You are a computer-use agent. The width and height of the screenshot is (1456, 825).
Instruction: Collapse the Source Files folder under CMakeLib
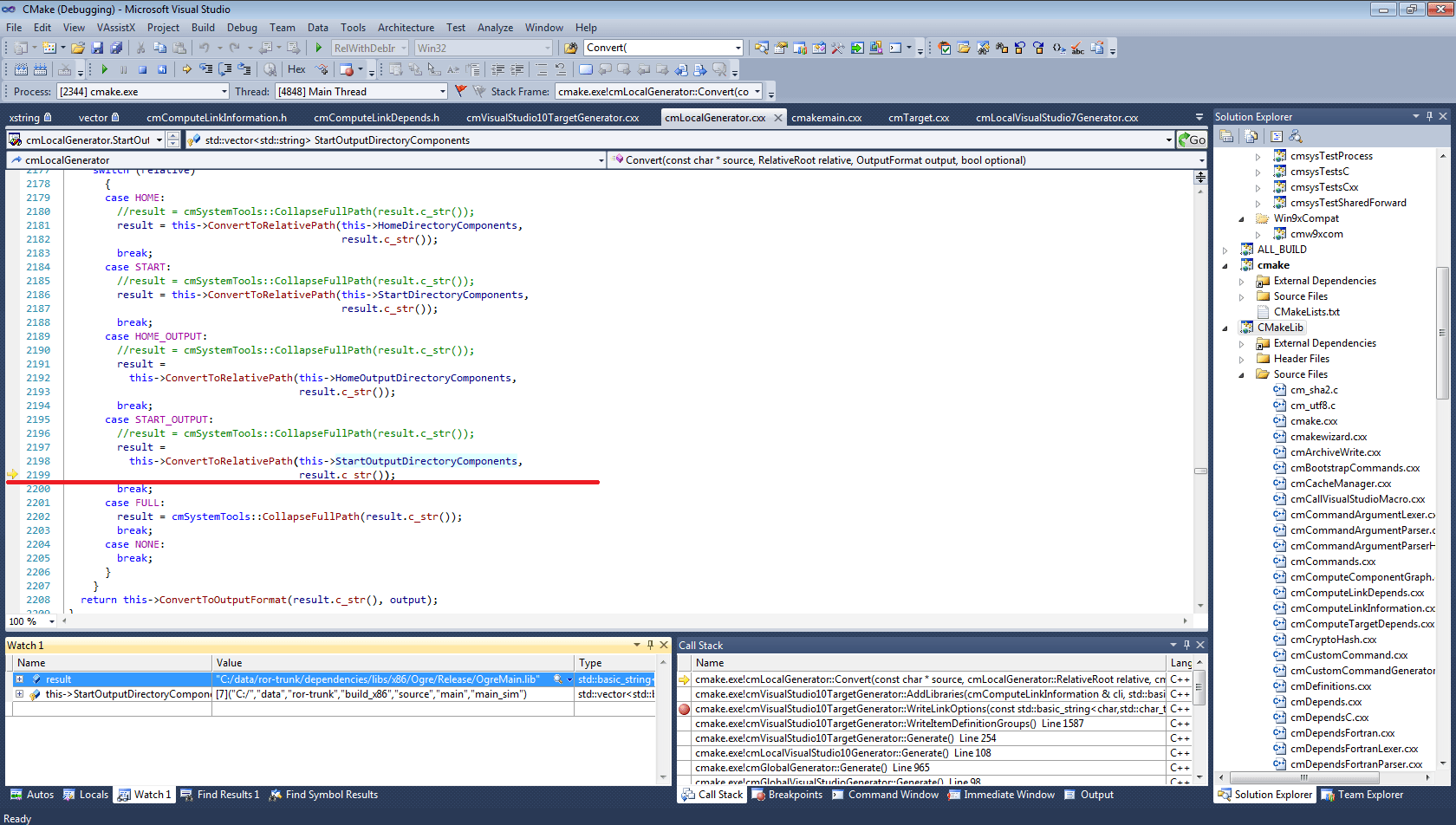1241,375
